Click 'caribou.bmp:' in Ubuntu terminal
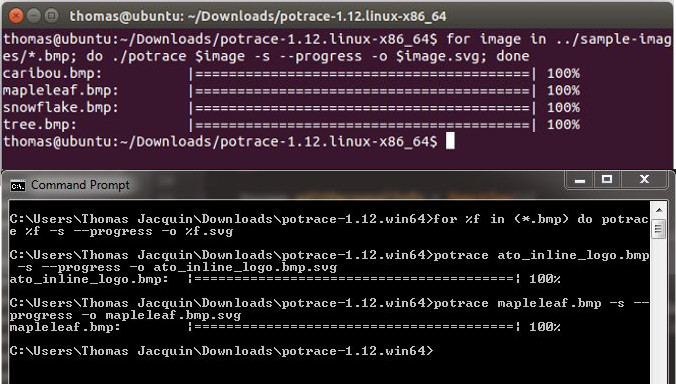The image size is (676, 384). pos(52,73)
